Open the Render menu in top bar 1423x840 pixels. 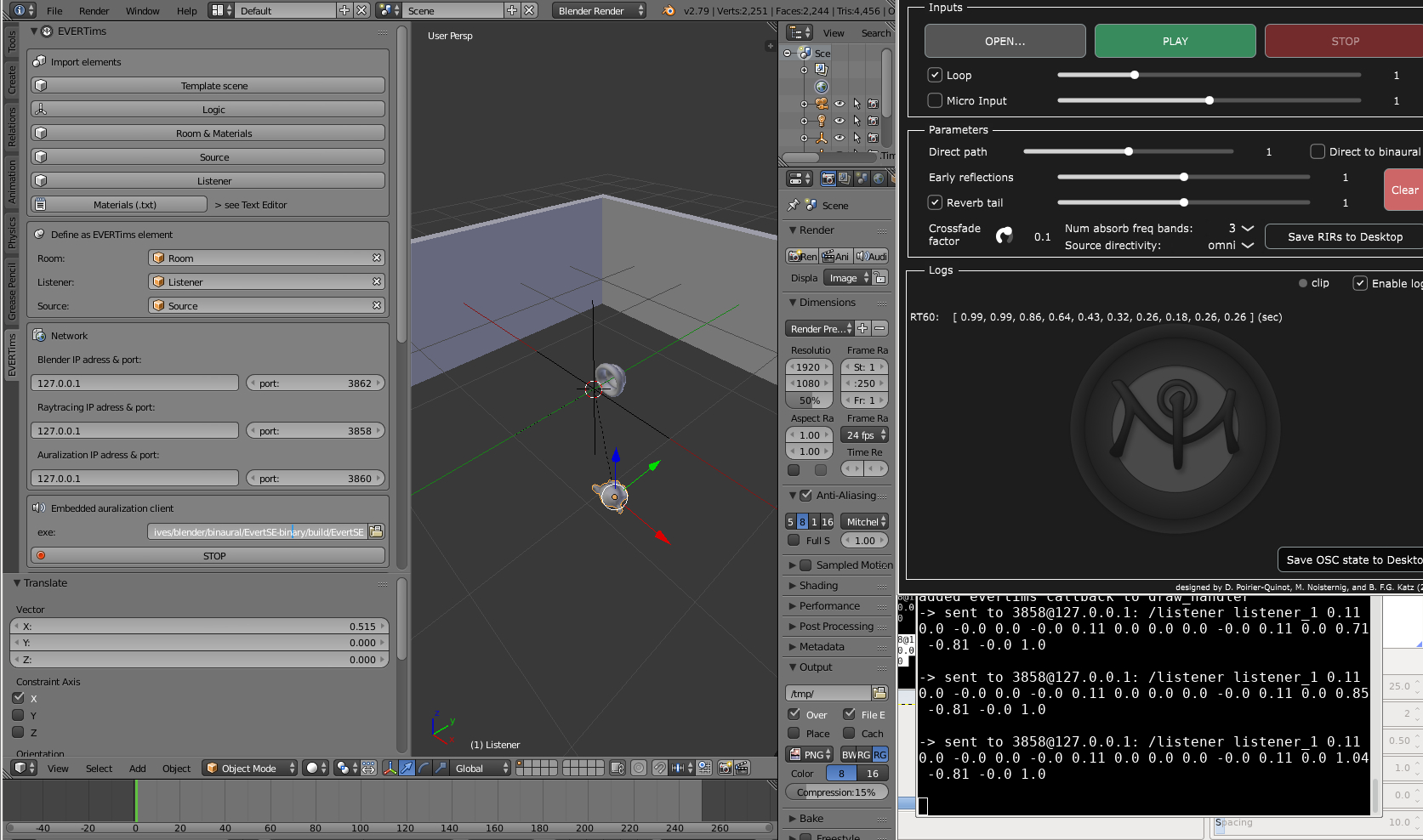point(94,11)
